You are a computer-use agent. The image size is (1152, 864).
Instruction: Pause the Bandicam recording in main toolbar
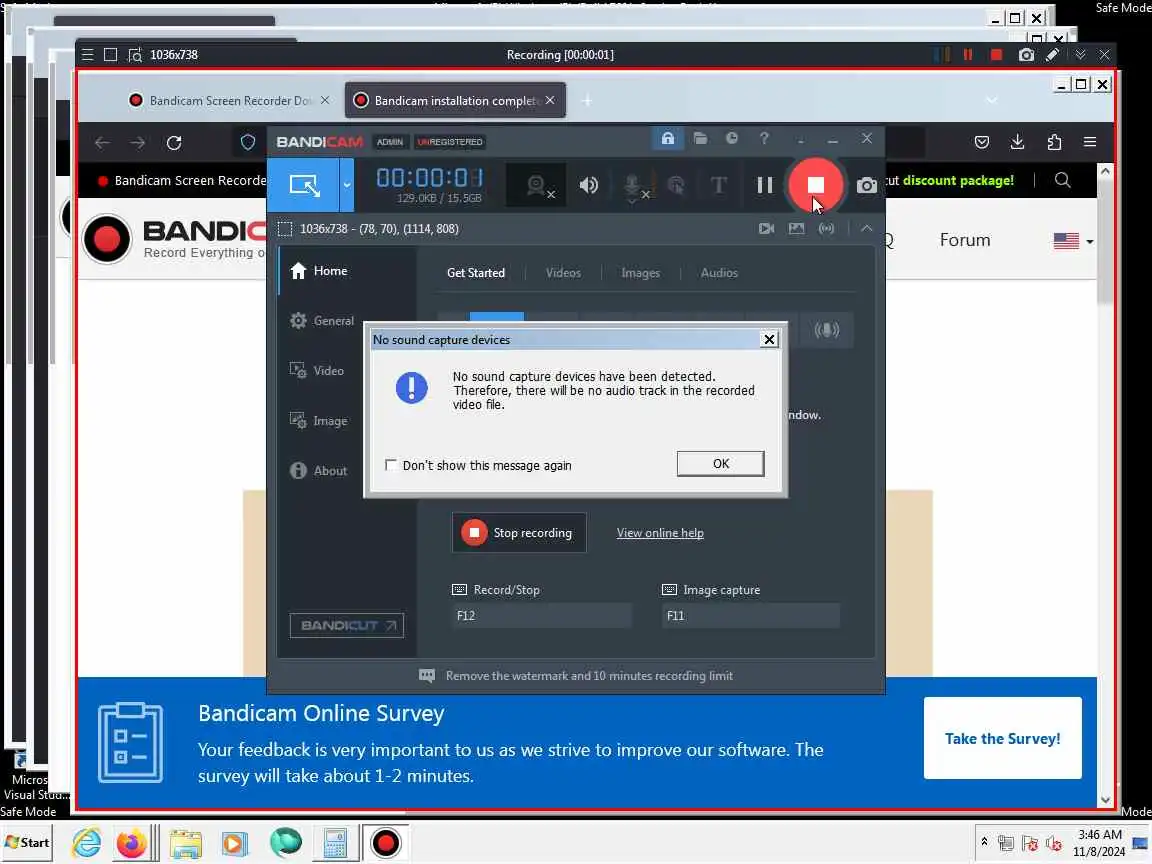coord(765,185)
